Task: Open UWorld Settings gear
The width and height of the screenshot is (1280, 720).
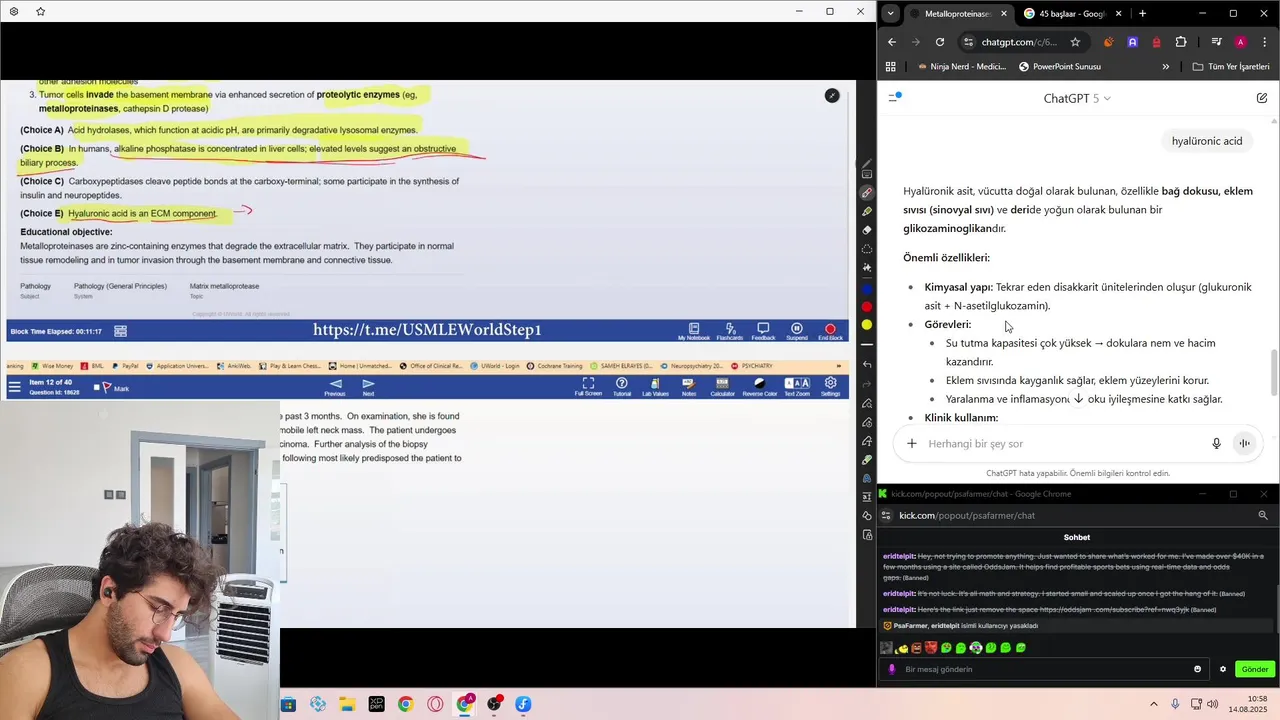Action: click(830, 387)
